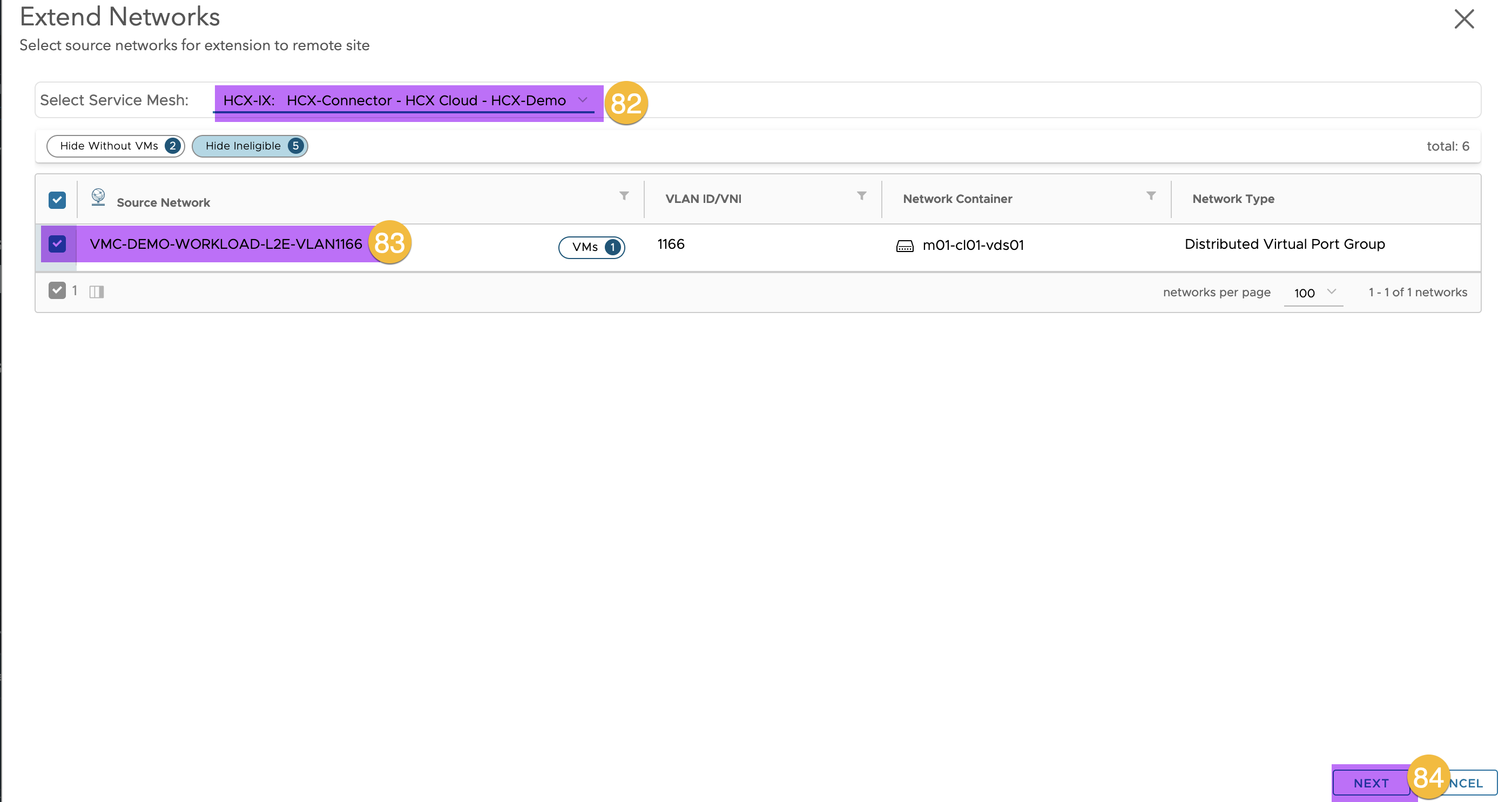Toggle select-all networks header checkbox
Viewport: 1512px width, 802px height.
[x=57, y=200]
